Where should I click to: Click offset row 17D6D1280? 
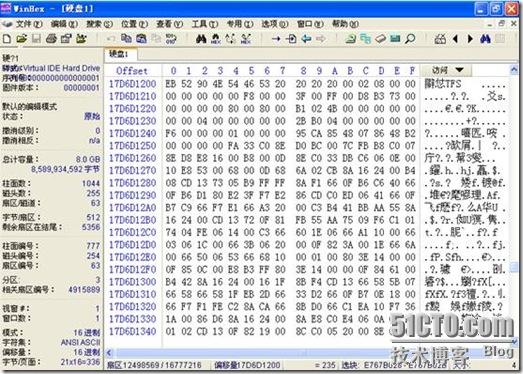(133, 183)
